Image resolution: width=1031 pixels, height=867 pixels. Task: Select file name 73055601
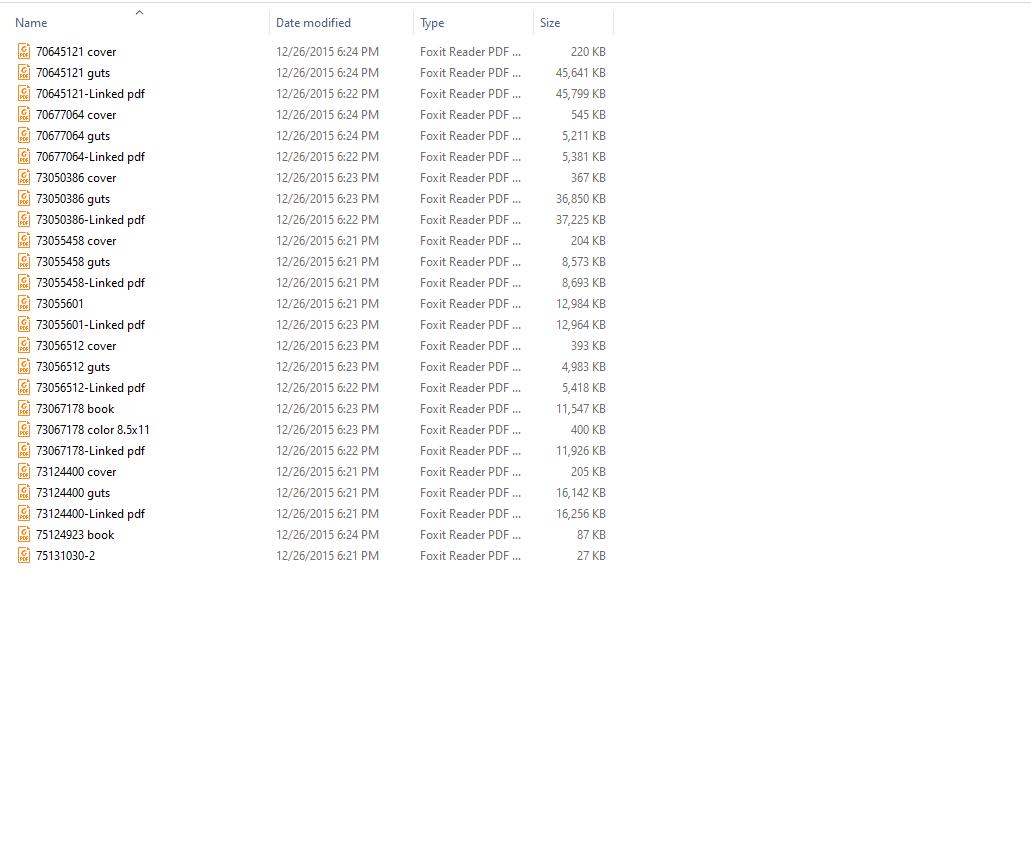(x=60, y=304)
